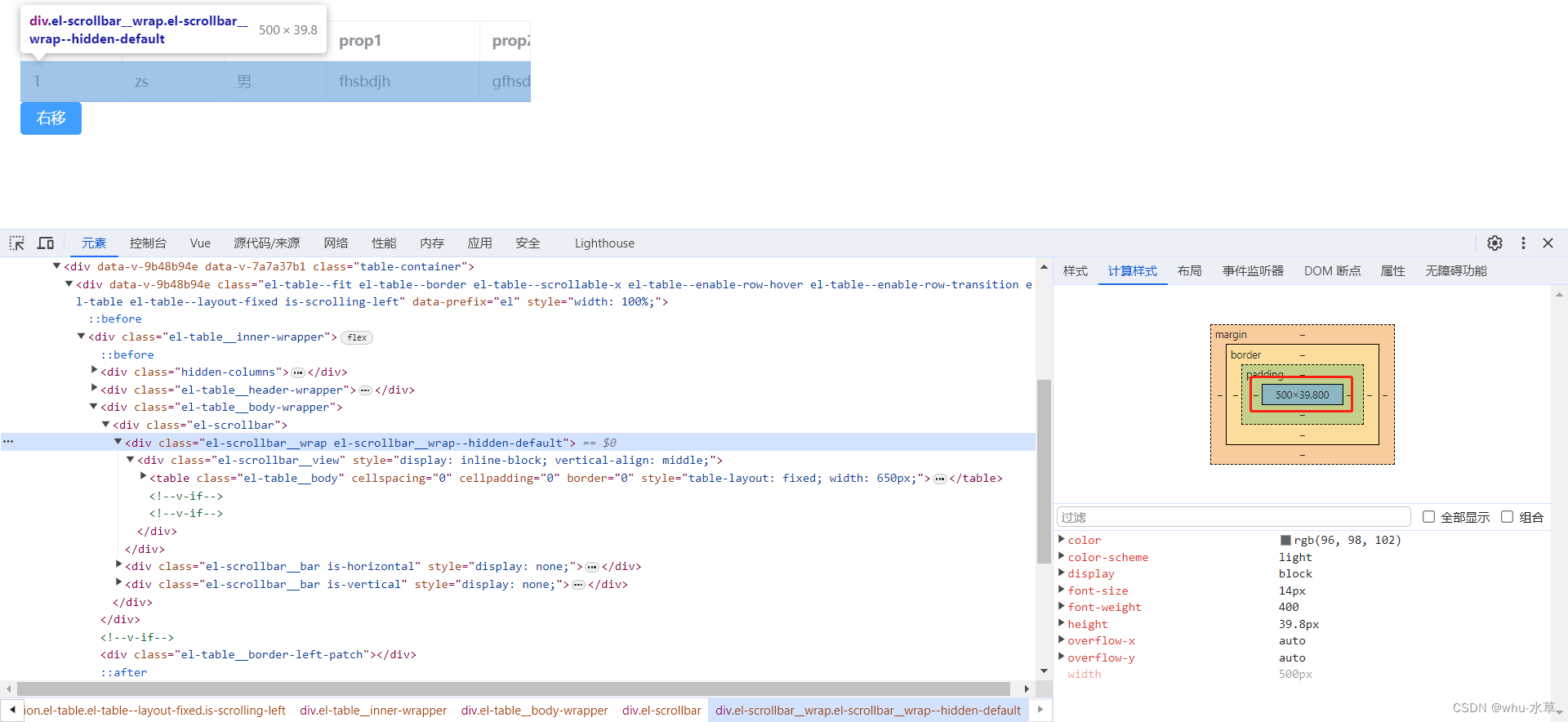1568x722 pixels.
Task: Switch to the Vue tab
Action: [200, 243]
